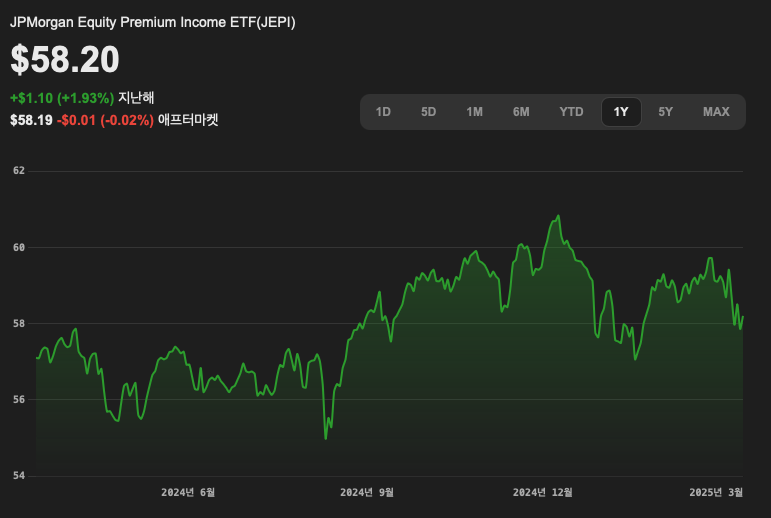Click the 애프터마켓 label
This screenshot has width=771, height=518.
pyautogui.click(x=188, y=120)
